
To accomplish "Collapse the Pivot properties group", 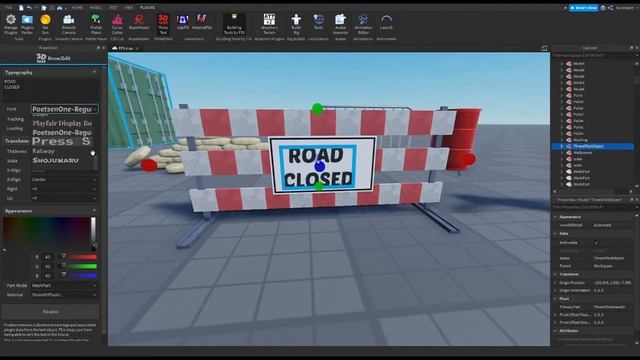I will (556, 299).
